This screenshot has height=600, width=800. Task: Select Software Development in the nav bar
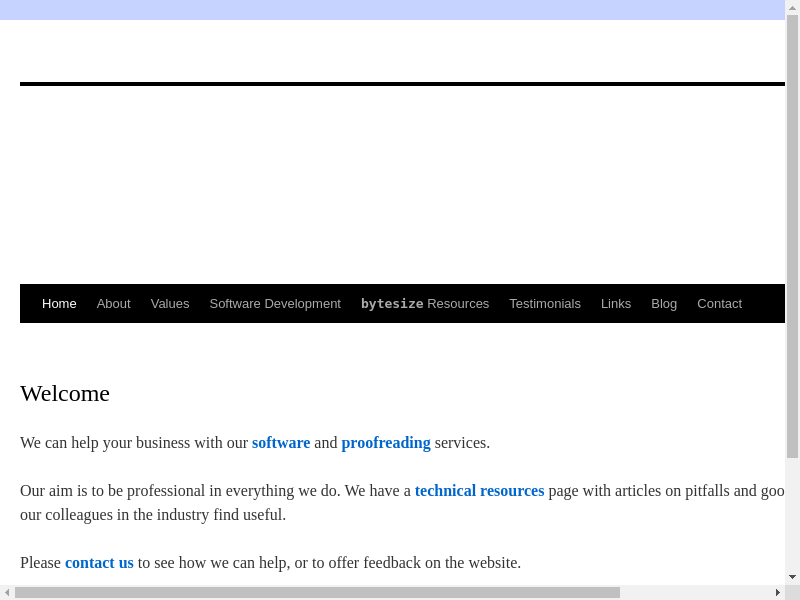275,303
